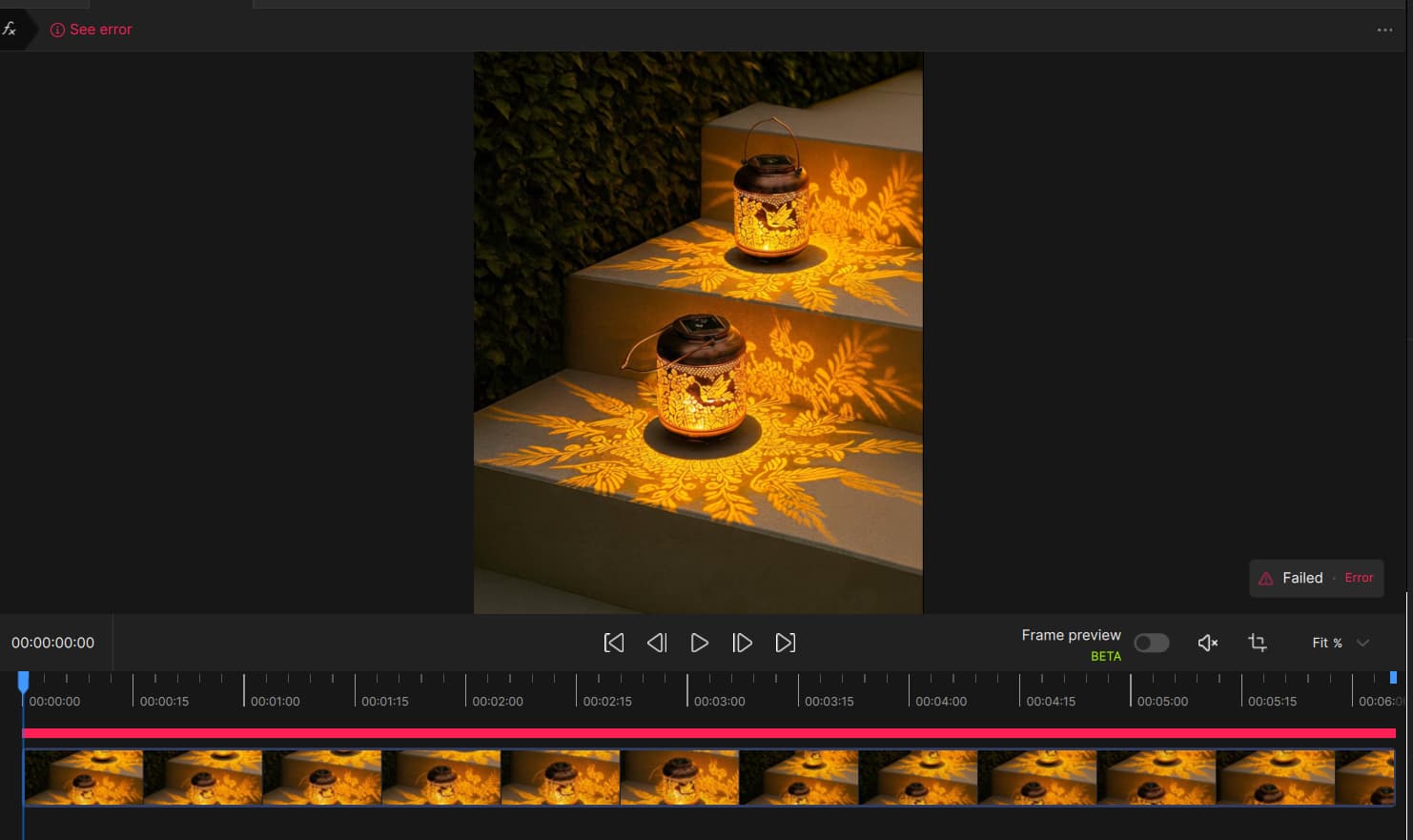Click the fx effects icon in top left
1413x840 pixels.
10,29
